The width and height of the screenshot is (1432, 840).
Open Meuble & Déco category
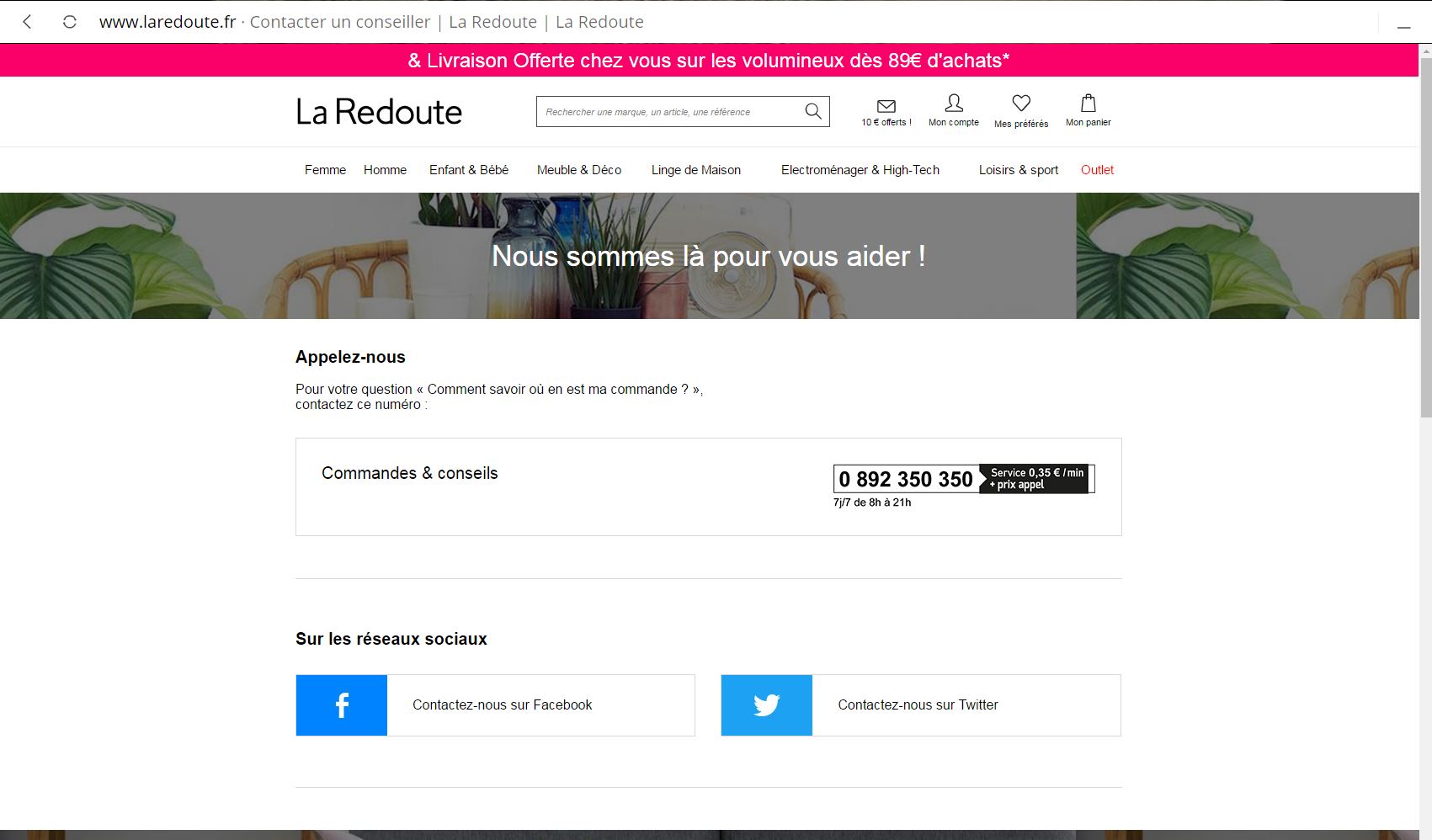pos(579,170)
